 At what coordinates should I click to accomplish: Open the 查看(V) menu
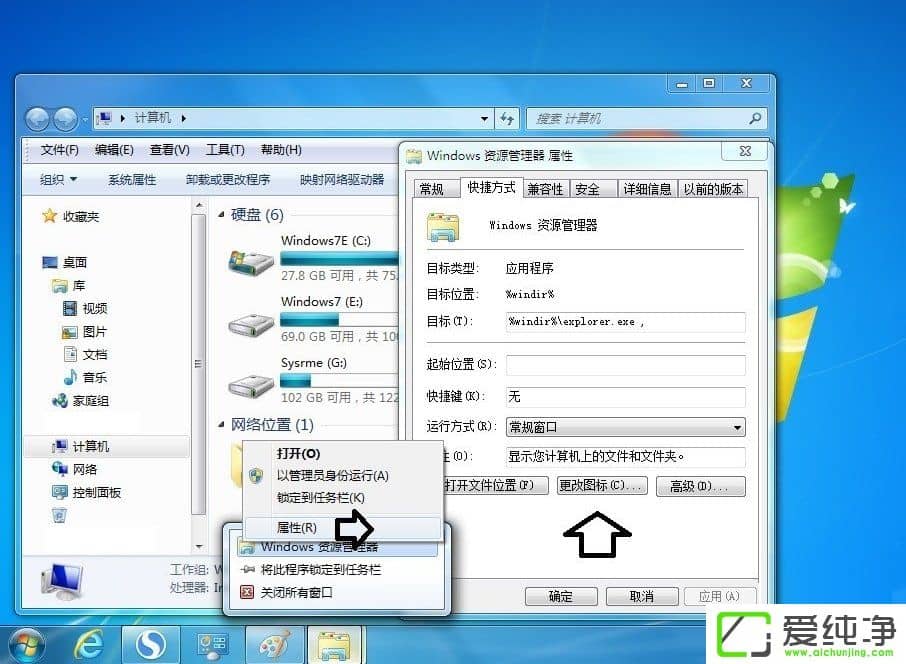(170, 150)
